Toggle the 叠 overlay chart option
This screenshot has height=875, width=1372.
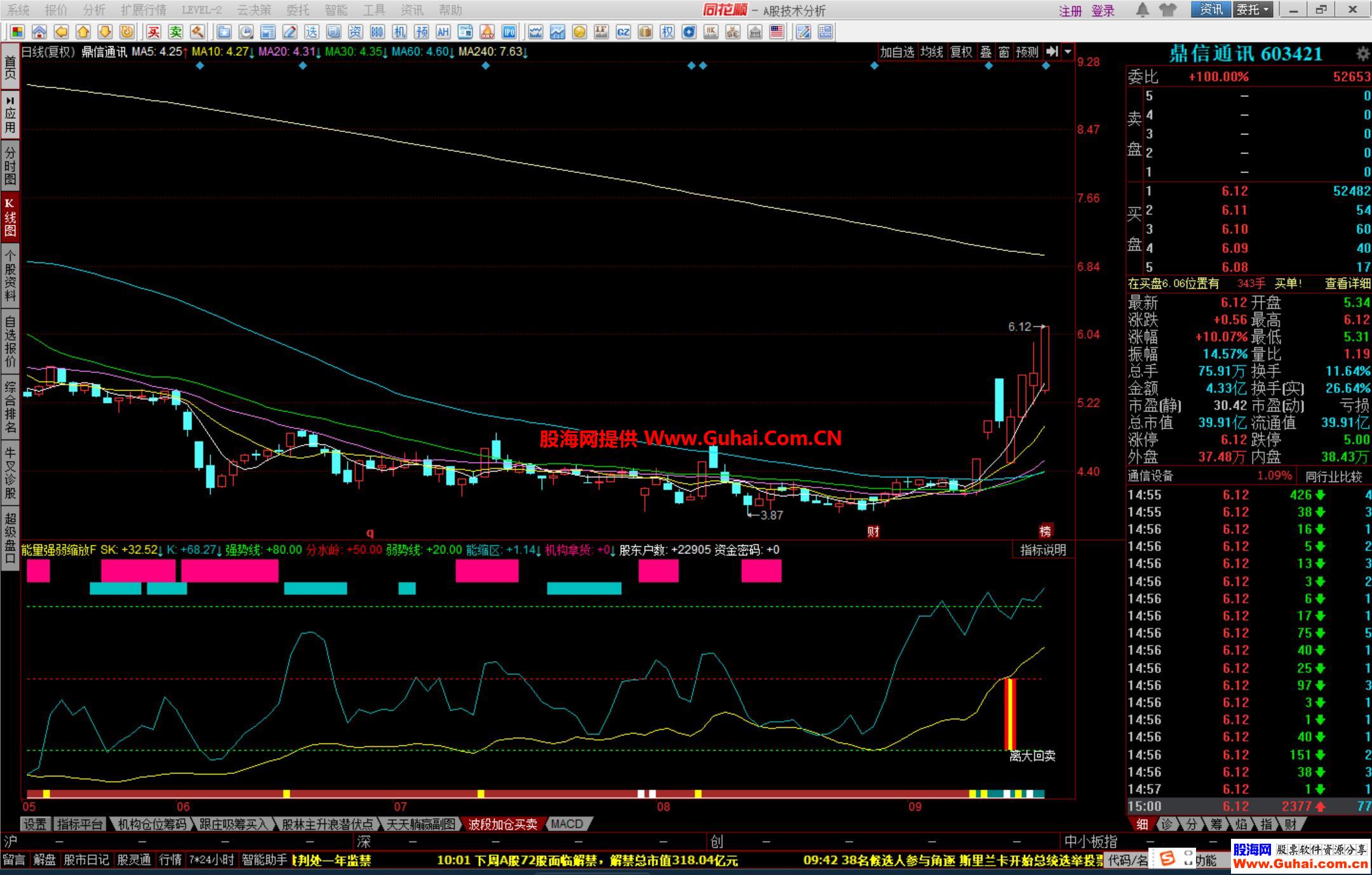pyautogui.click(x=986, y=52)
